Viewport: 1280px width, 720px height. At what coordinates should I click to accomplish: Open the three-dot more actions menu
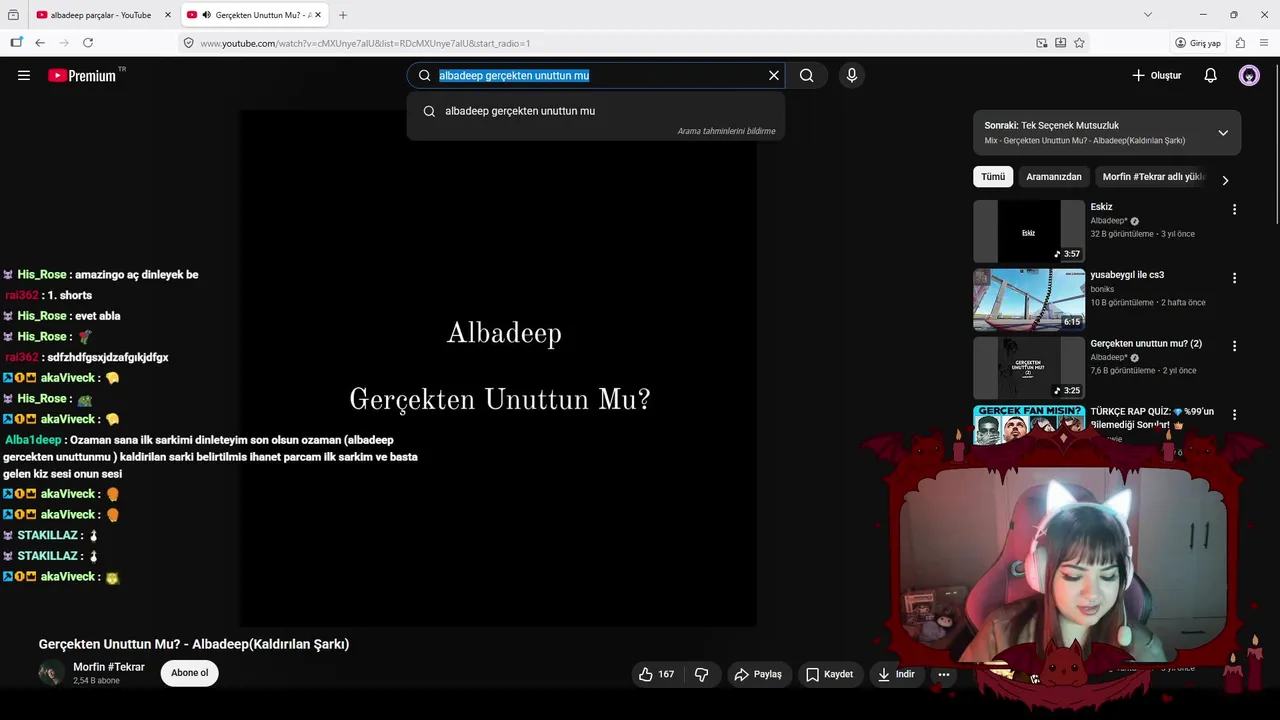943,674
